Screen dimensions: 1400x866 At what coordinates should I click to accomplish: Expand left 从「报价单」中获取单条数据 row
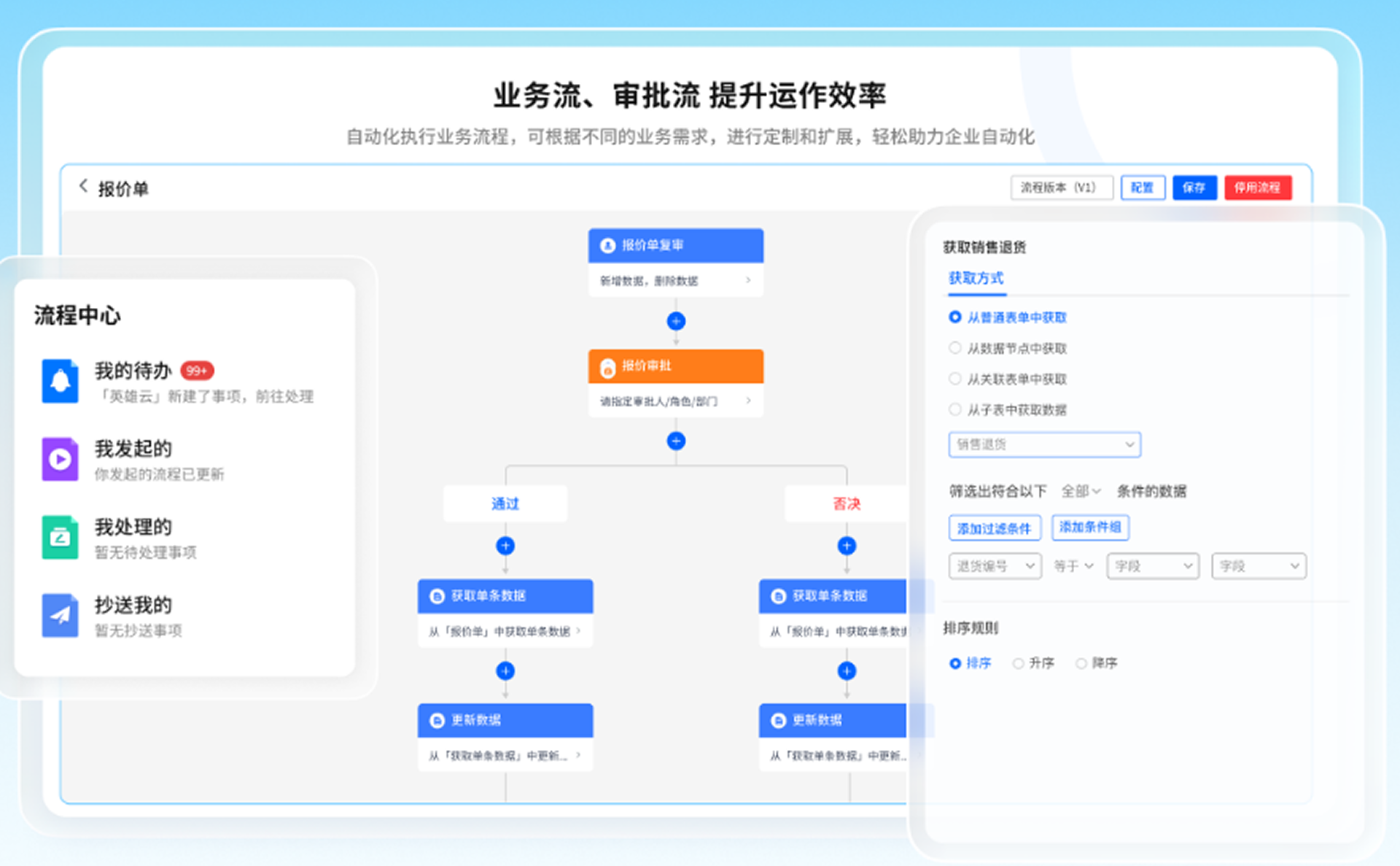pos(505,631)
